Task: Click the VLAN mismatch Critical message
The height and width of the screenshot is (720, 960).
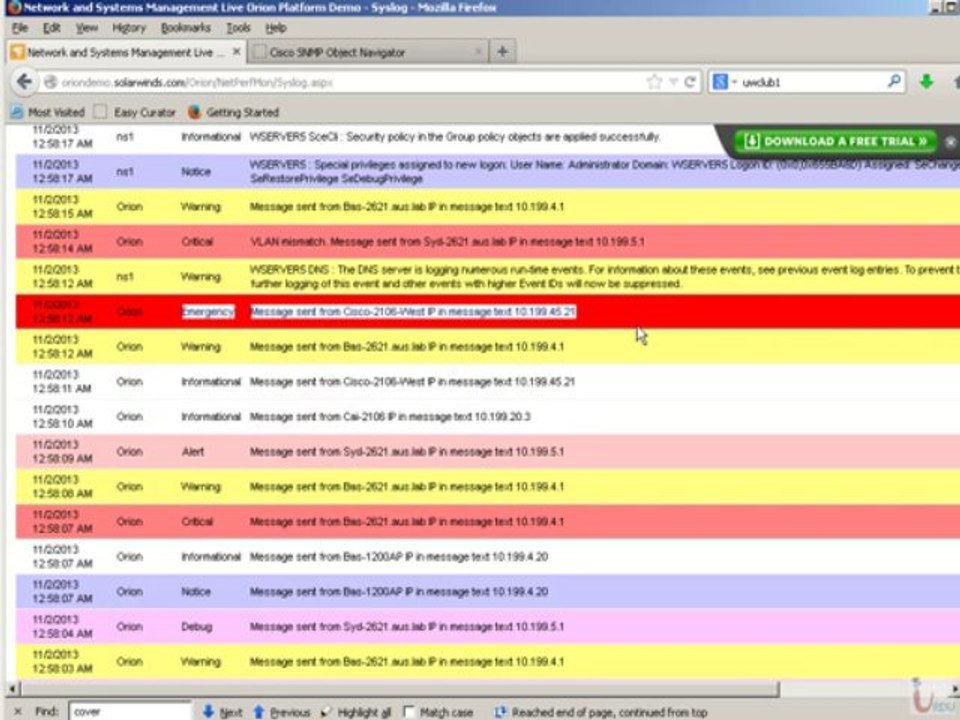Action: pos(448,242)
